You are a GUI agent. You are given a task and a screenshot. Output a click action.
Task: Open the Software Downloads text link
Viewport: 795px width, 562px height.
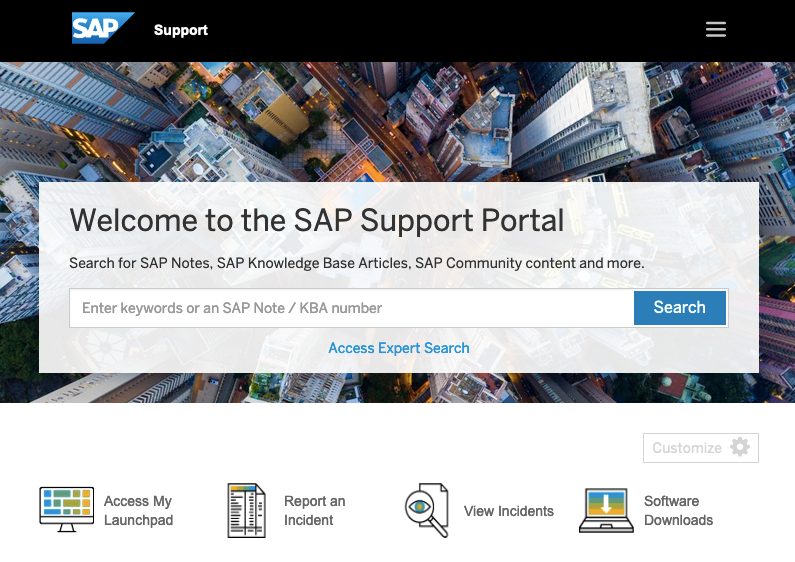(x=678, y=510)
